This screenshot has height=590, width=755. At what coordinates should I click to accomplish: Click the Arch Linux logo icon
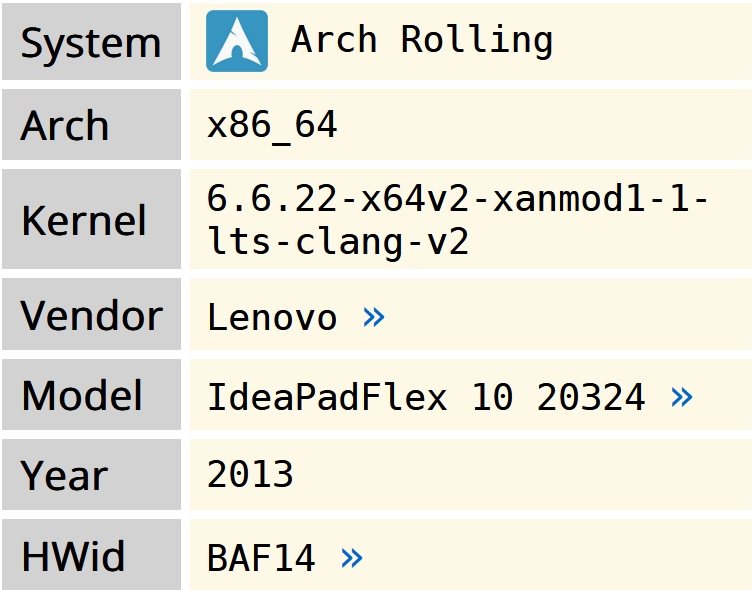click(x=237, y=41)
